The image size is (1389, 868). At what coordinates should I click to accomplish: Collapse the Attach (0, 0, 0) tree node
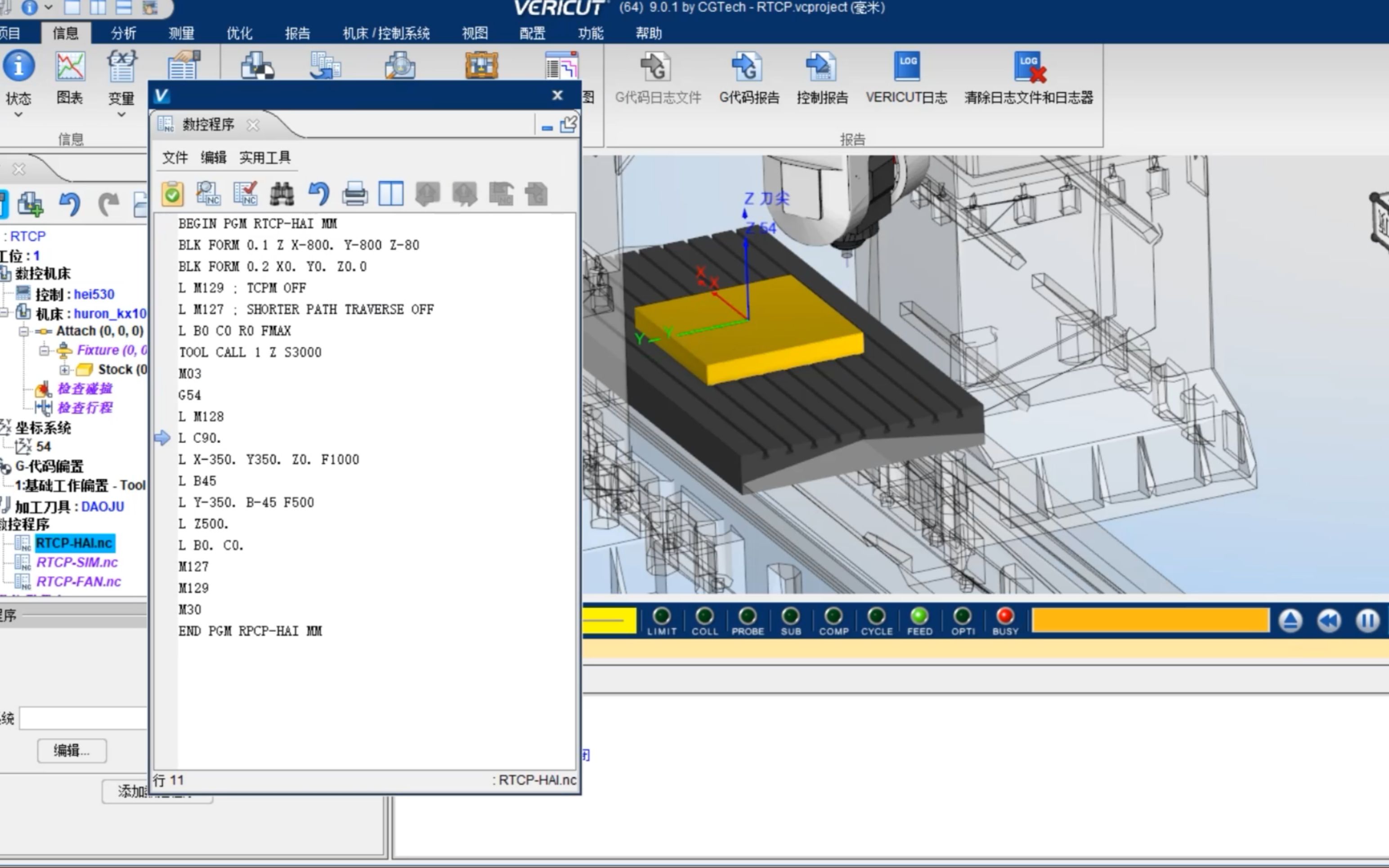23,331
